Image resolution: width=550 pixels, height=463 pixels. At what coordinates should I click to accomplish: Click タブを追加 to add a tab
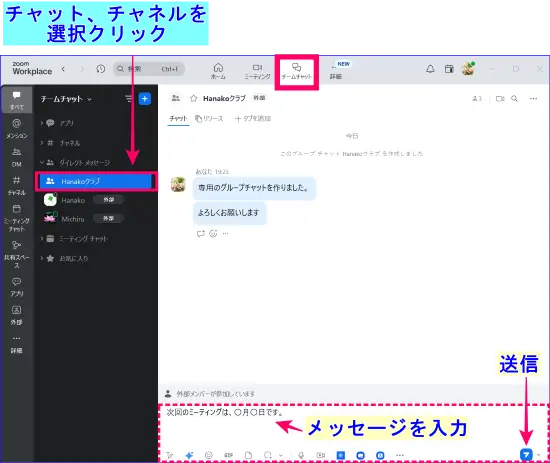point(253,119)
